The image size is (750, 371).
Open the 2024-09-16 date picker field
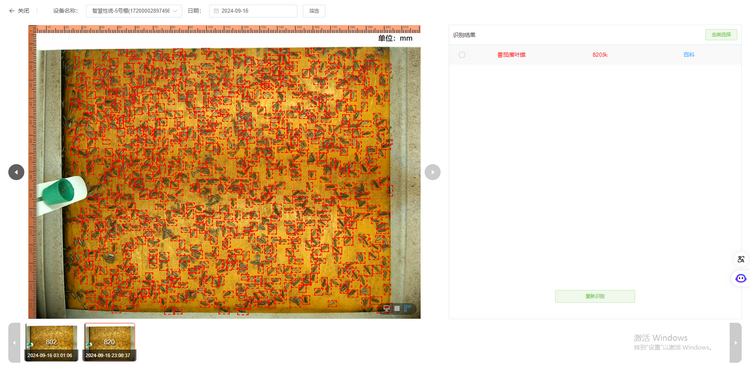(253, 11)
